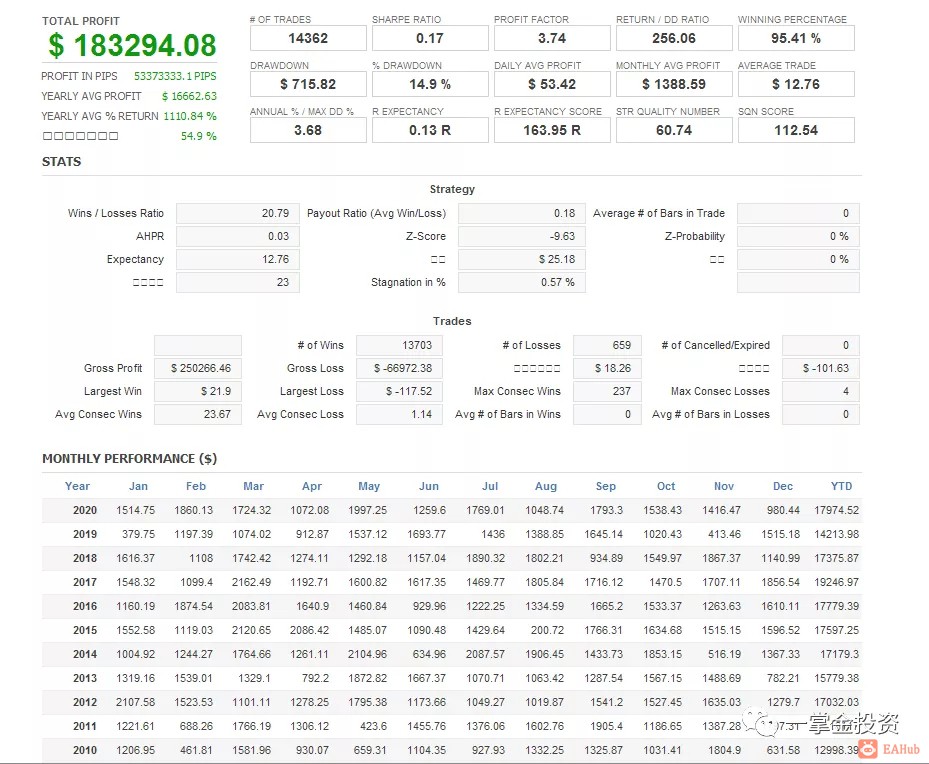
Task: Click the $ 25.18 field
Action: tap(522, 259)
